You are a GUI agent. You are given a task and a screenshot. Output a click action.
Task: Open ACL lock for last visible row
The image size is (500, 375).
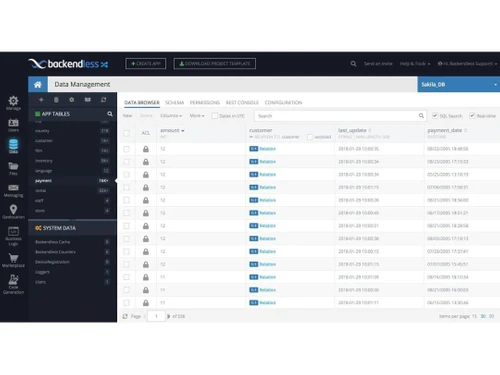coord(146,303)
